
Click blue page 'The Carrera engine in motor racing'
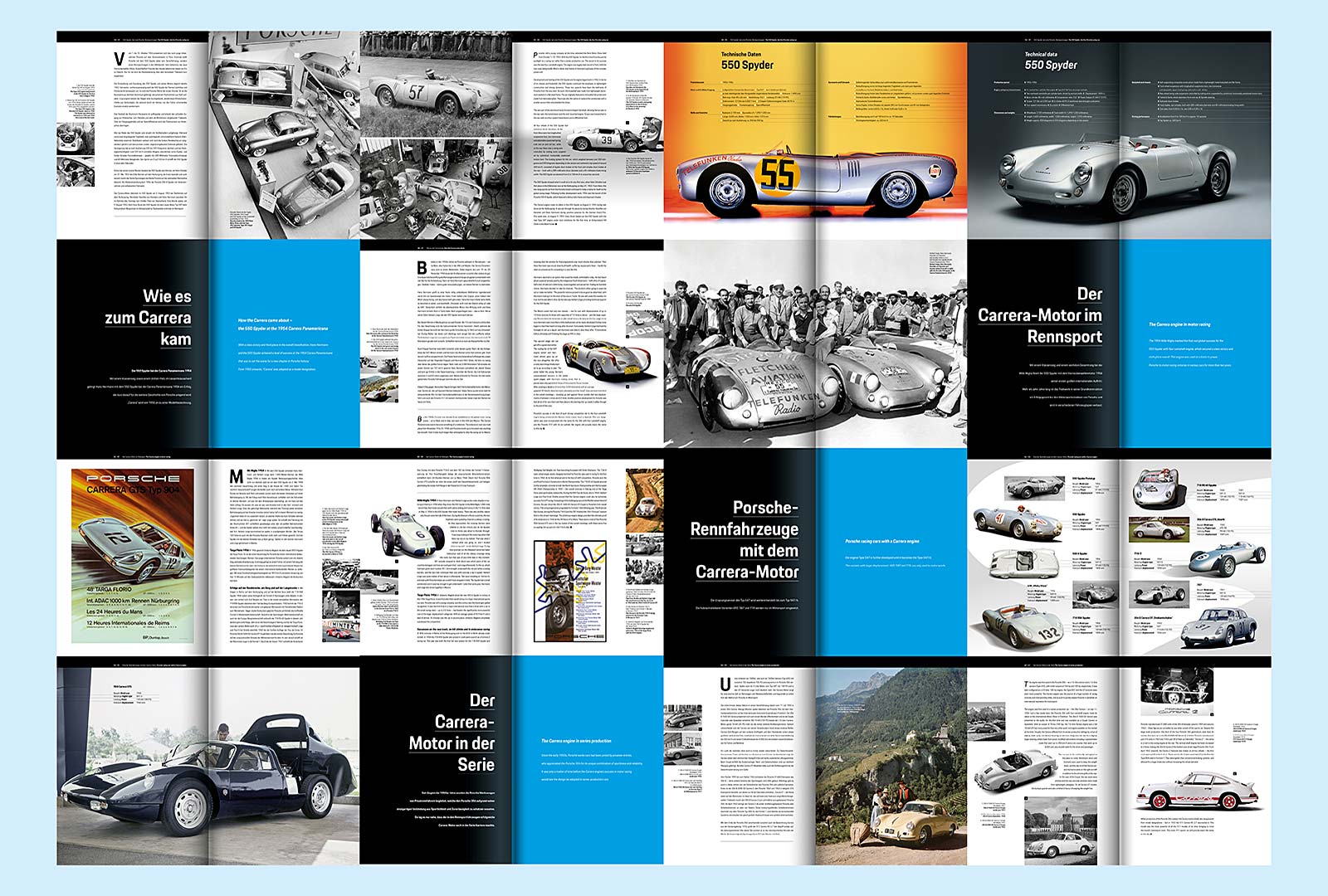point(1195,344)
